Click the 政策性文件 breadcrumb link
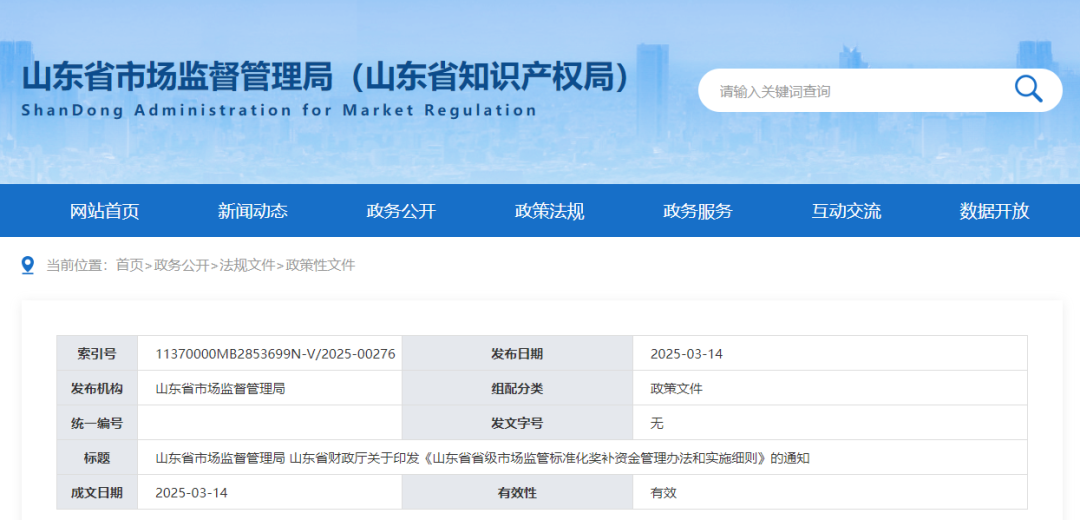This screenshot has width=1080, height=520. (320, 265)
